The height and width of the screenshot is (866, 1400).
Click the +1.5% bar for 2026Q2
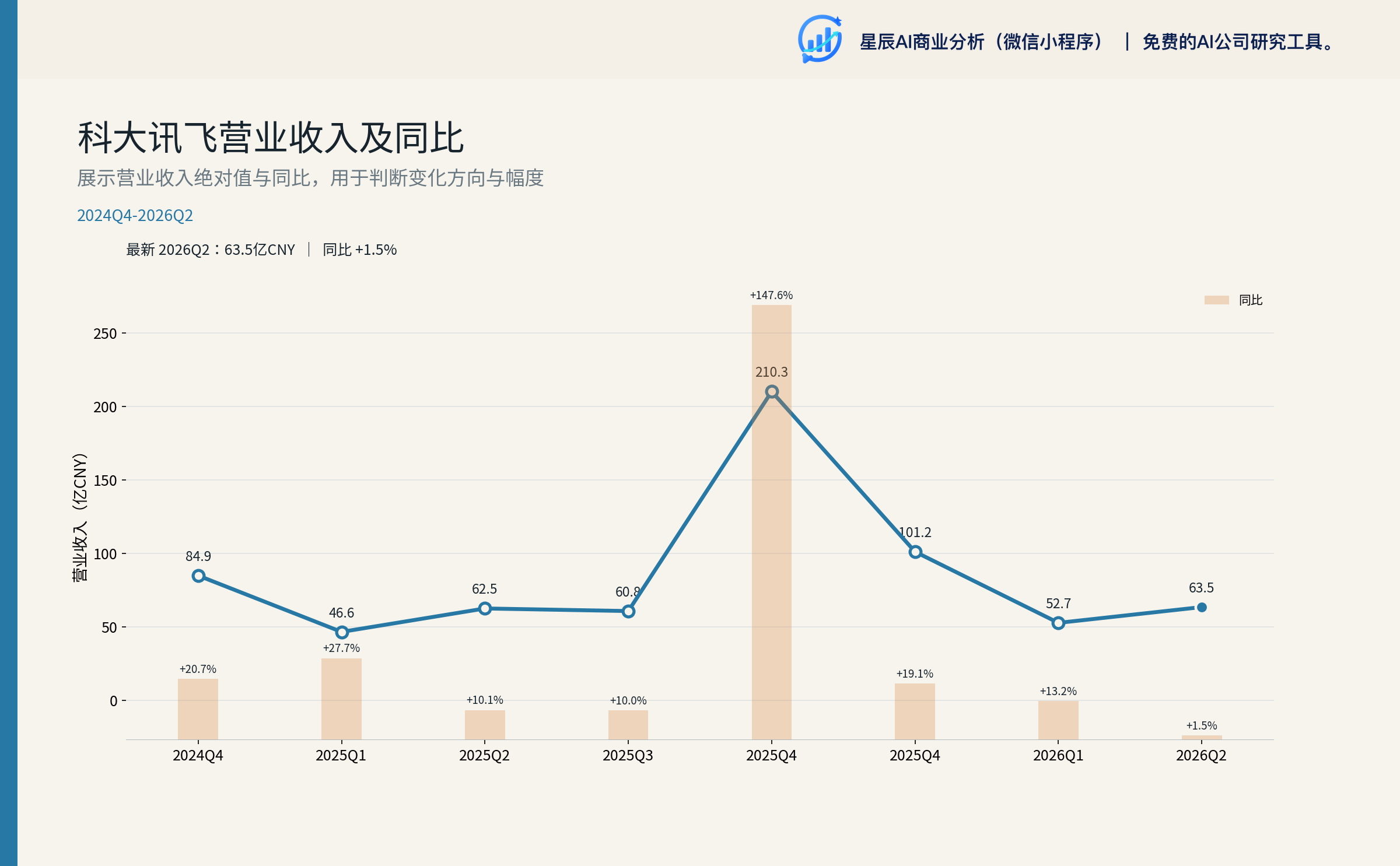coord(1202,737)
